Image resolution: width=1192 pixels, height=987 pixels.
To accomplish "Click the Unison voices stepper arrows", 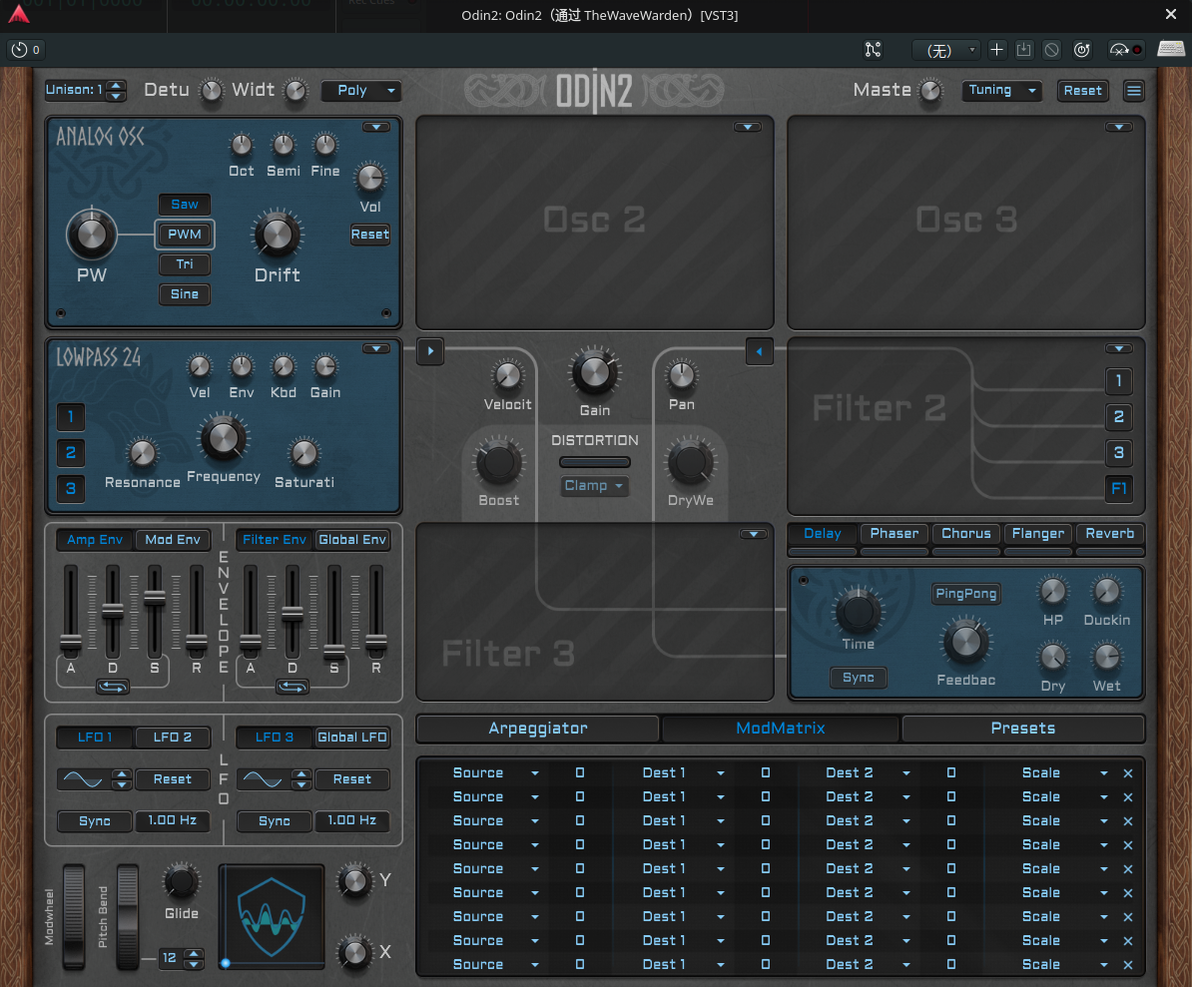I will pyautogui.click(x=116, y=90).
